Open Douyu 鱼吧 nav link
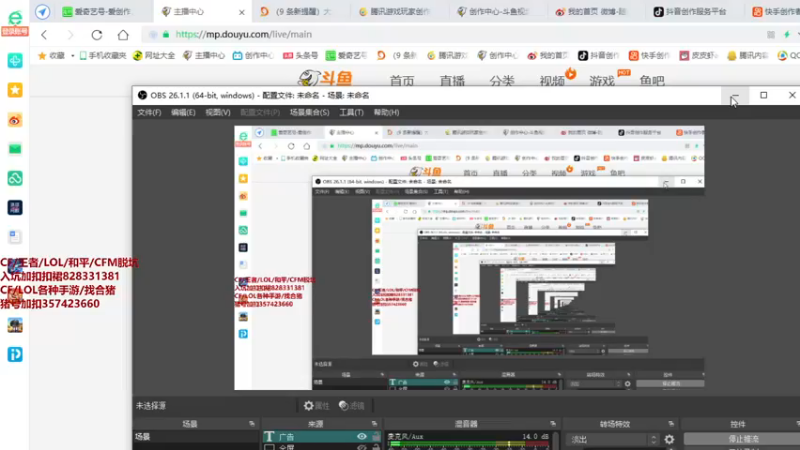This screenshot has width=800, height=450. click(x=652, y=81)
